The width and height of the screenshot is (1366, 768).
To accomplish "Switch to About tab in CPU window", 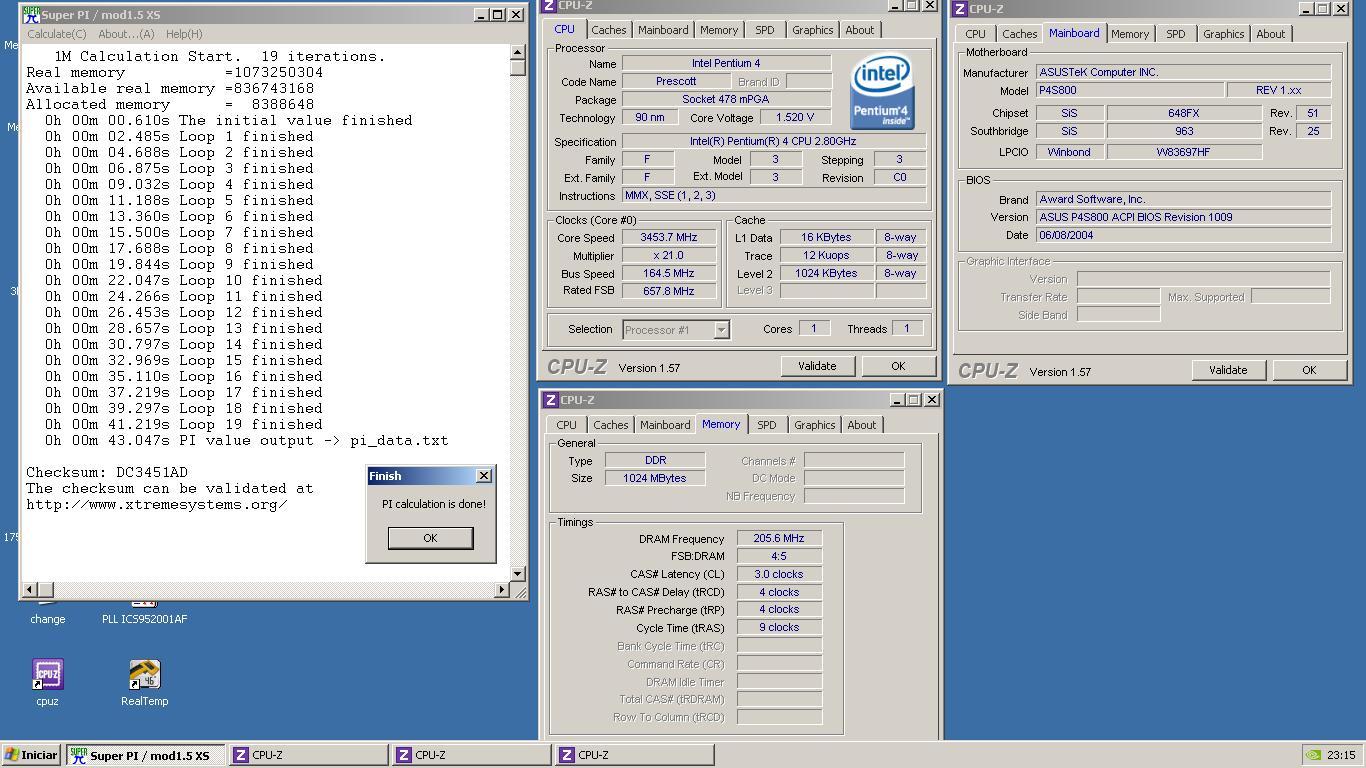I will click(x=860, y=30).
